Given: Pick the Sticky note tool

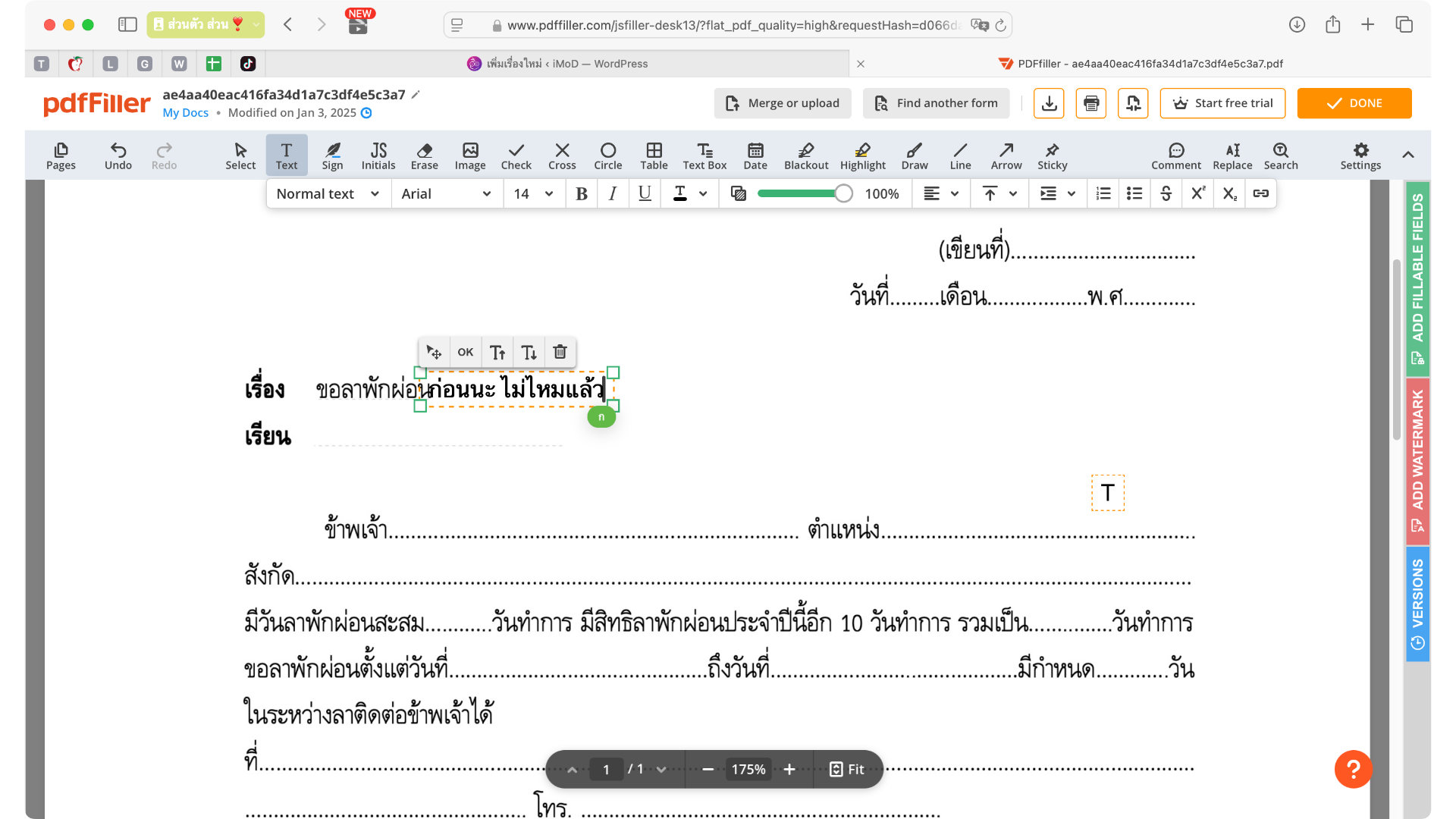Looking at the screenshot, I should point(1052,155).
